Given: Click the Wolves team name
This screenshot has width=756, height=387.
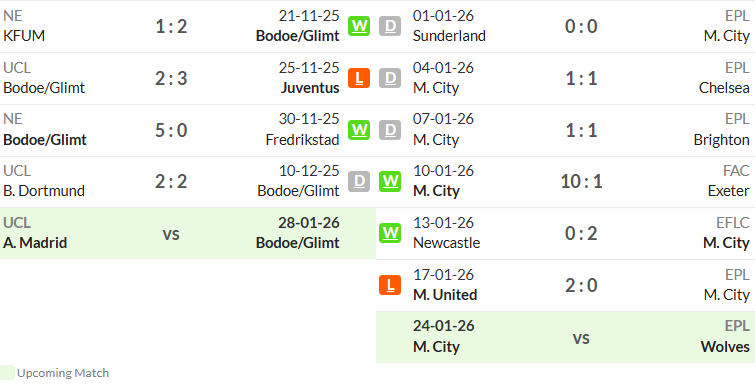Looking at the screenshot, I should 725,347.
